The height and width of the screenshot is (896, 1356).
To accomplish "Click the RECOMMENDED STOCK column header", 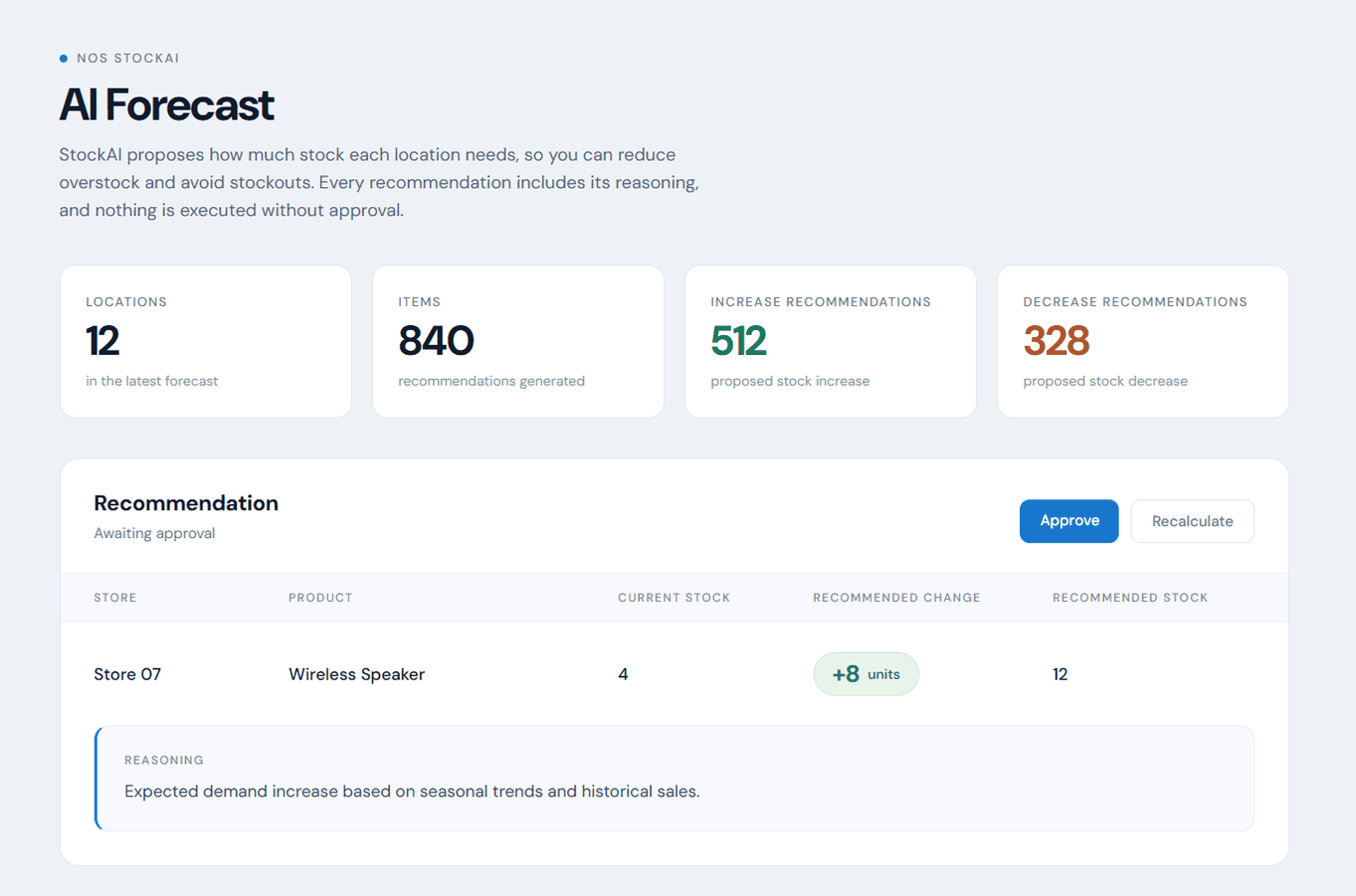I will tap(1130, 598).
